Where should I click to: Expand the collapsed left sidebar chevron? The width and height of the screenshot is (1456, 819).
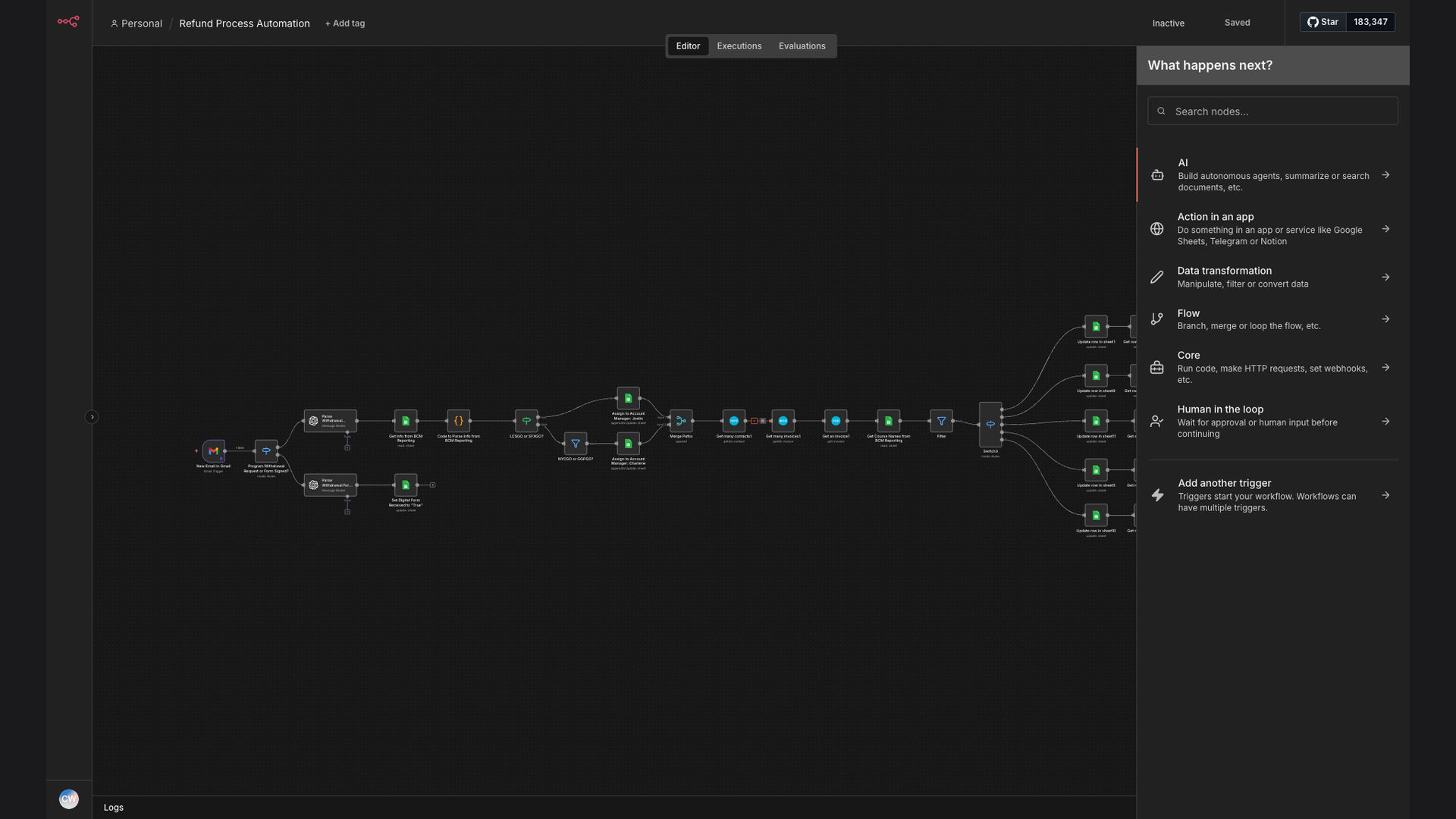tap(92, 417)
